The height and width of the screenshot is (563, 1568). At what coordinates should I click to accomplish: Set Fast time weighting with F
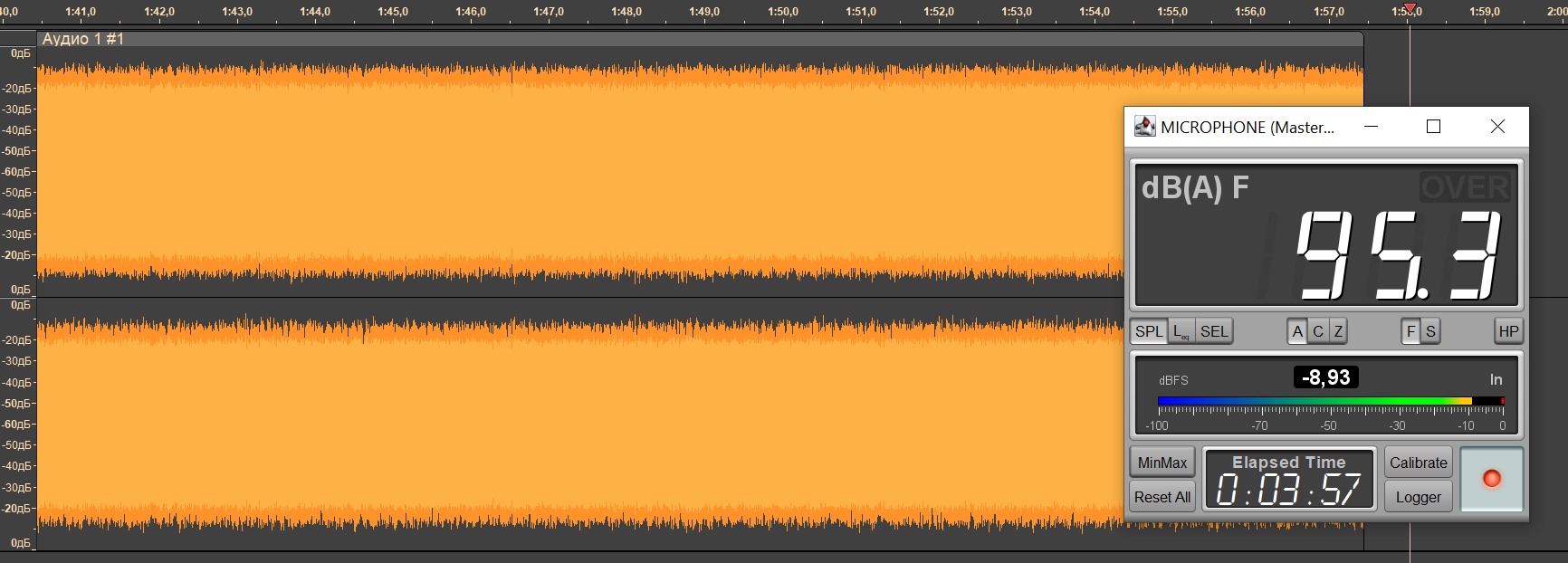(1410, 331)
